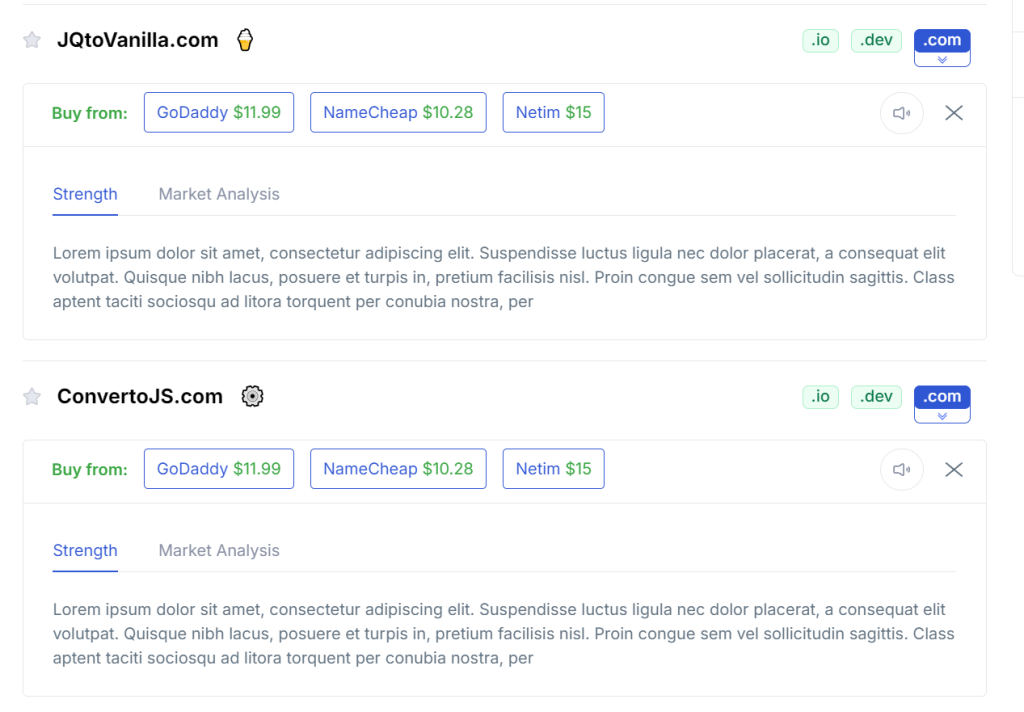The height and width of the screenshot is (712, 1024).
Task: Click the .io badge for JQtoVanilla.com
Action: pos(820,40)
